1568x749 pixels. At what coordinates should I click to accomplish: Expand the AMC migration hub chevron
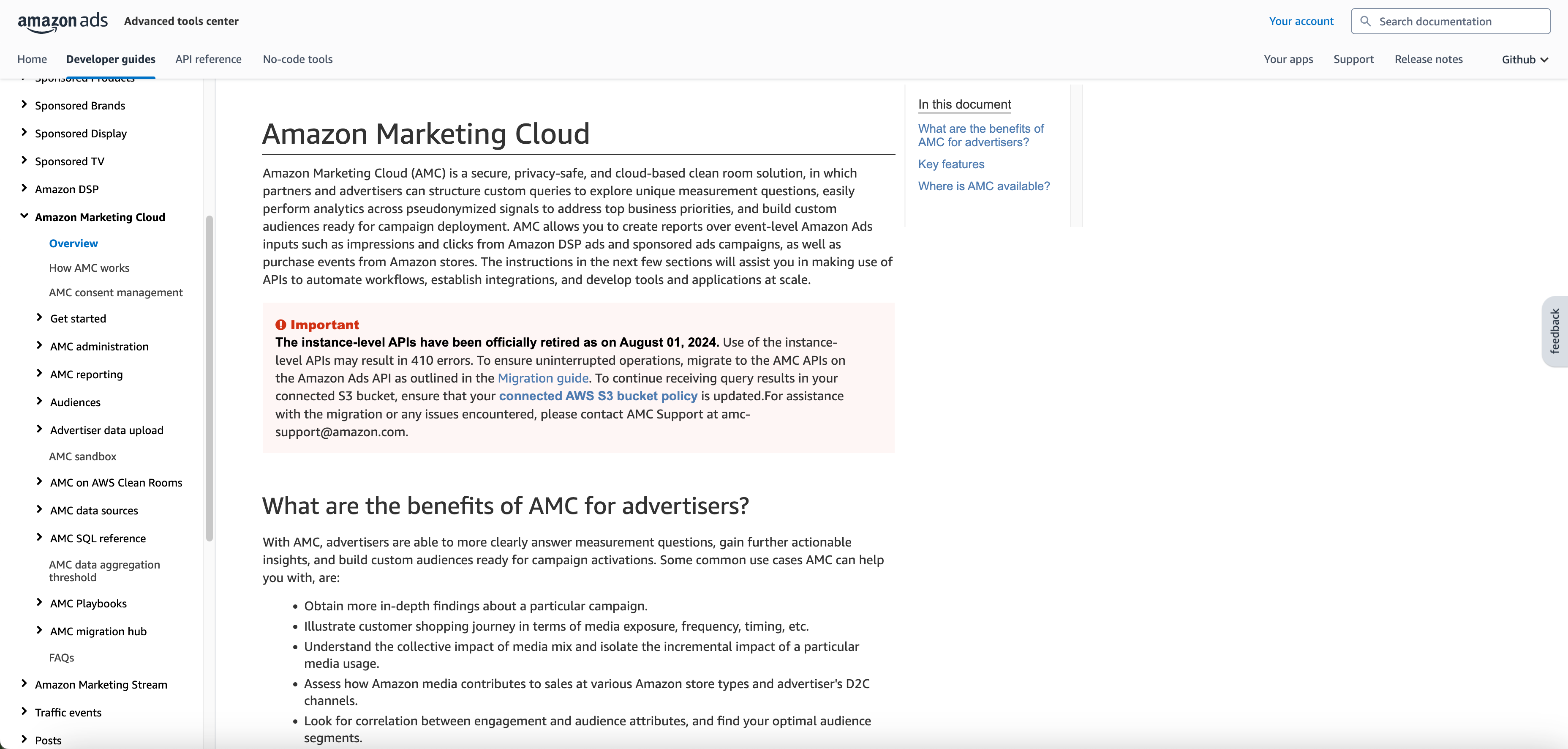(x=40, y=631)
